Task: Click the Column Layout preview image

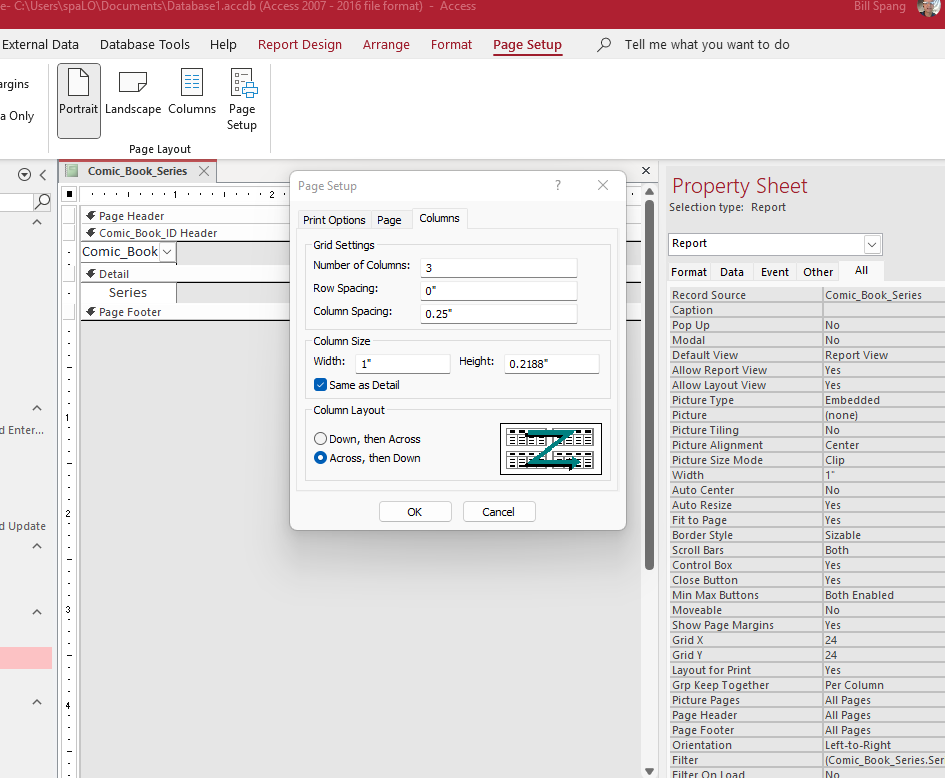Action: tap(551, 449)
